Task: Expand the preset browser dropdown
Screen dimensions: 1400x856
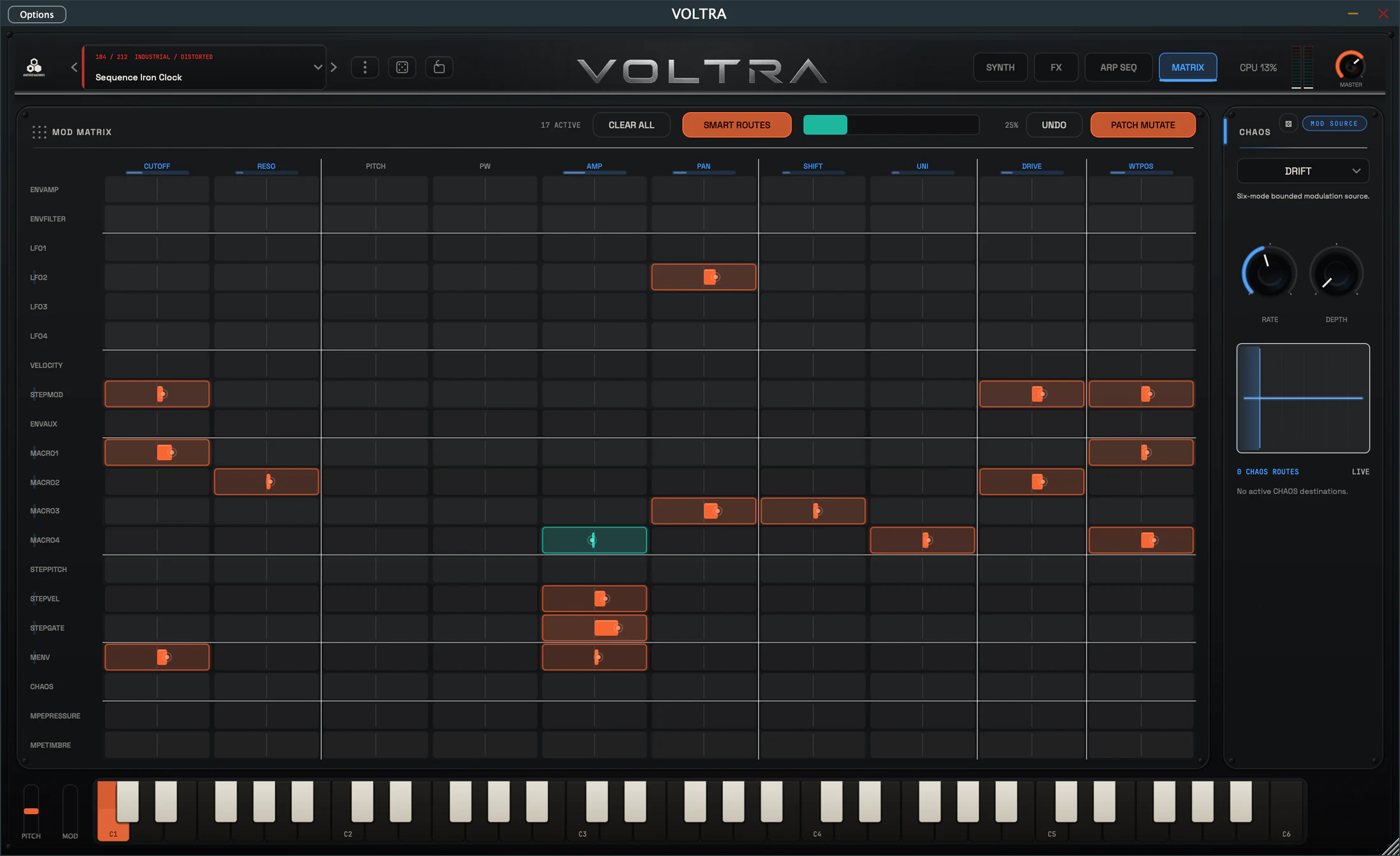Action: tap(318, 67)
